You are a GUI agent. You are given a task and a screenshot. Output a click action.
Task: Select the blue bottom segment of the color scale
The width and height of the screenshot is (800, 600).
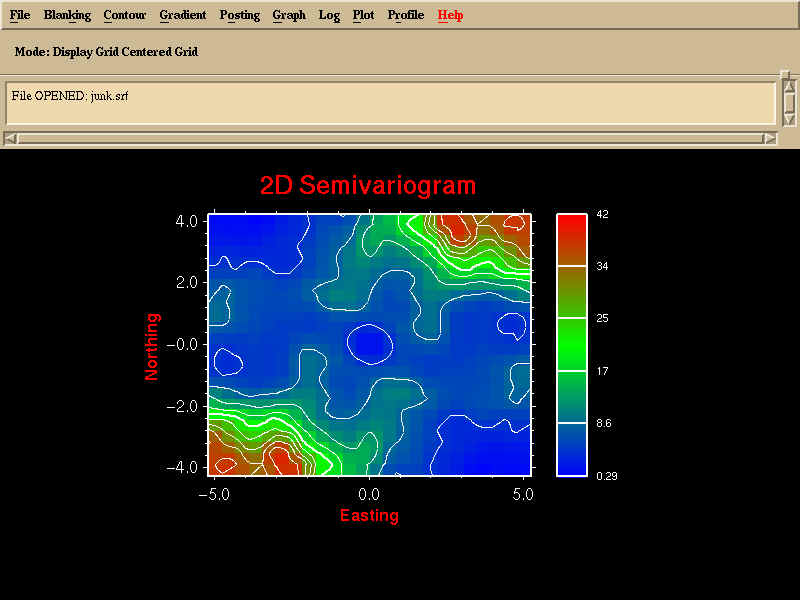pos(572,449)
